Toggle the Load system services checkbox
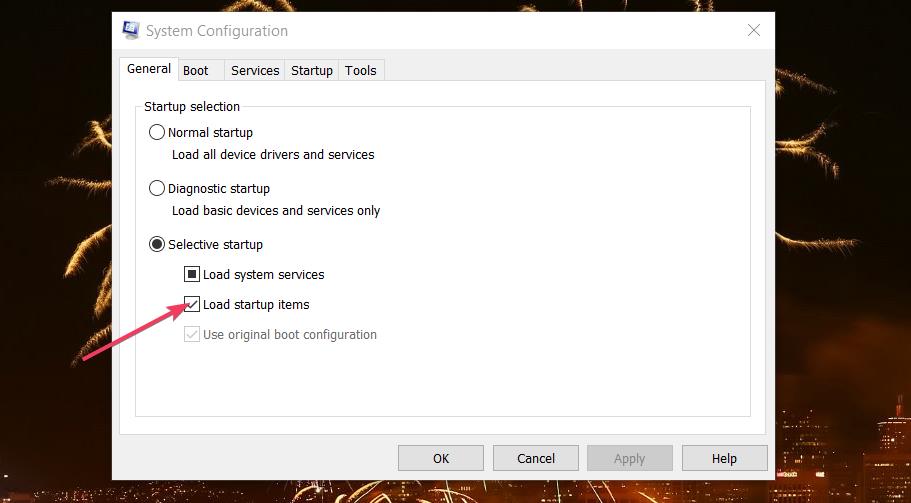 pos(192,274)
